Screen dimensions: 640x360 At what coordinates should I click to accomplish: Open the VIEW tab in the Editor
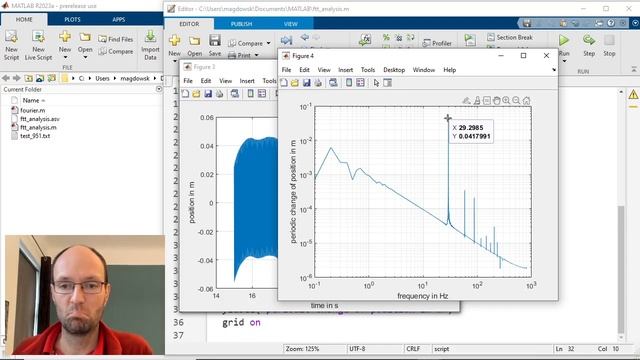tap(291, 24)
